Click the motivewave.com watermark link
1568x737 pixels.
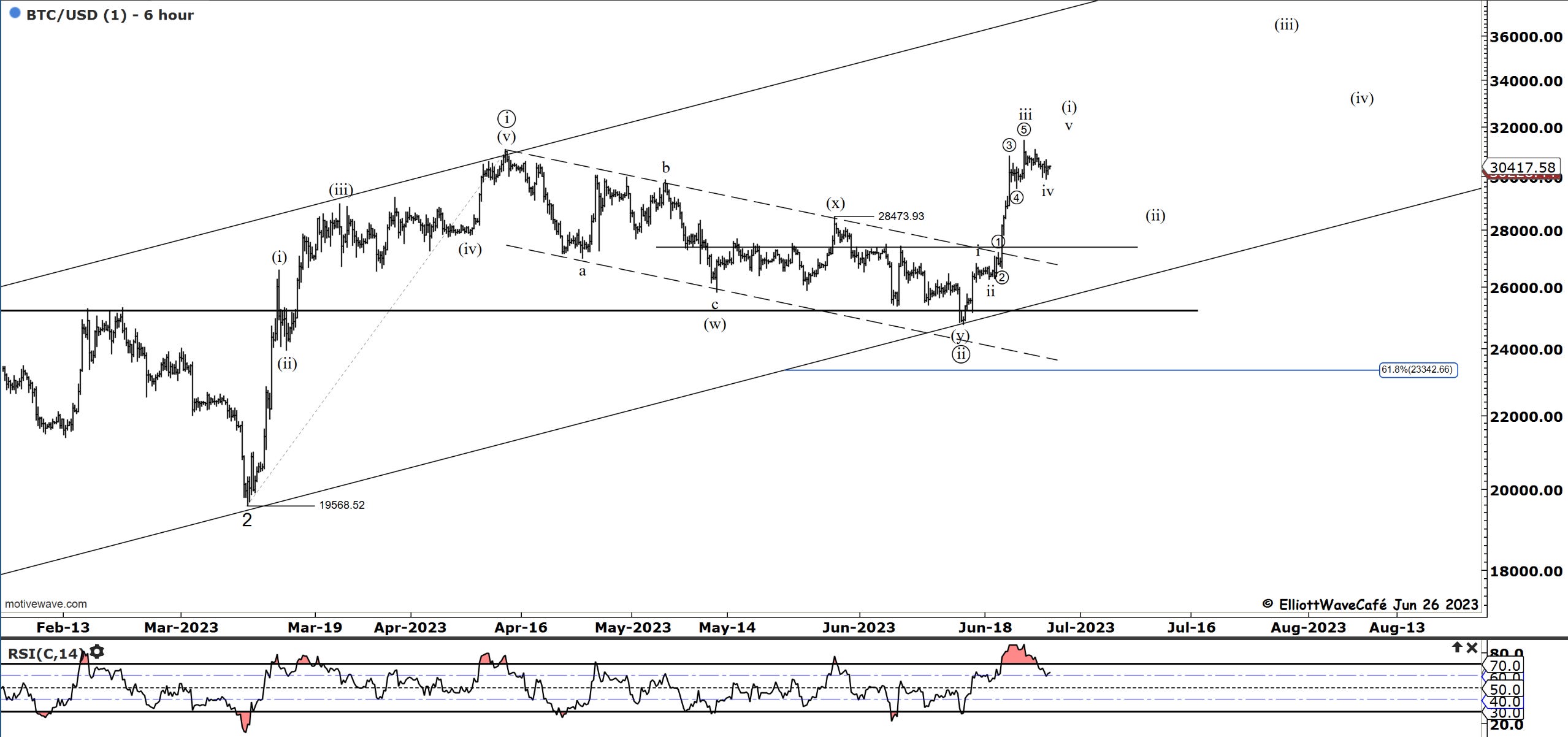(x=46, y=604)
